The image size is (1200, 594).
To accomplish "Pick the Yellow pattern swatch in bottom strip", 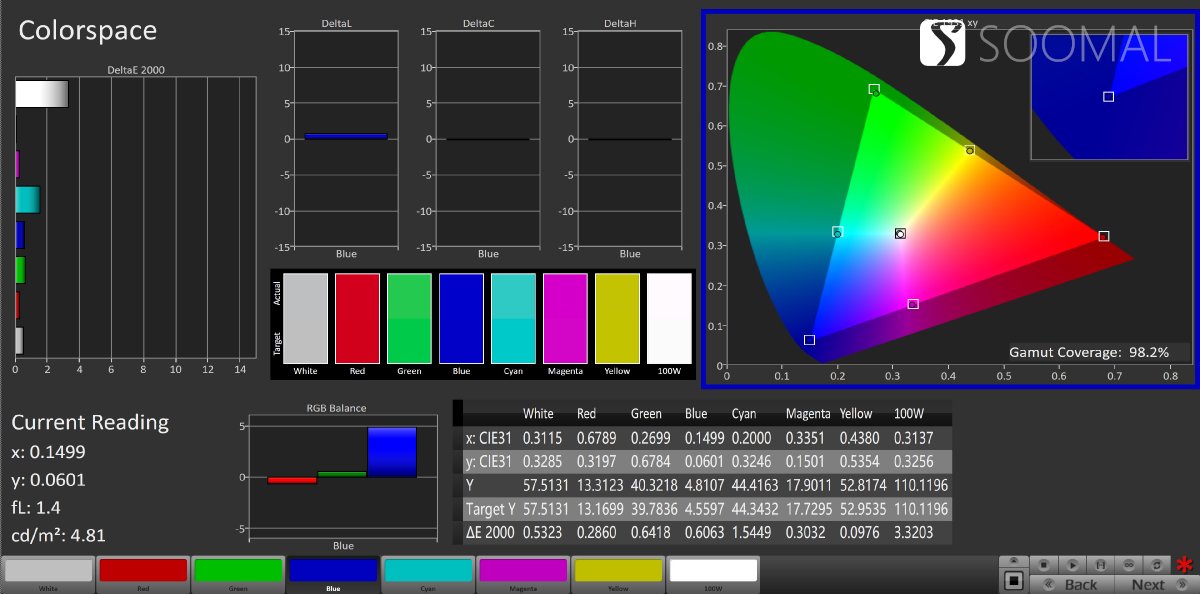I will [x=616, y=571].
